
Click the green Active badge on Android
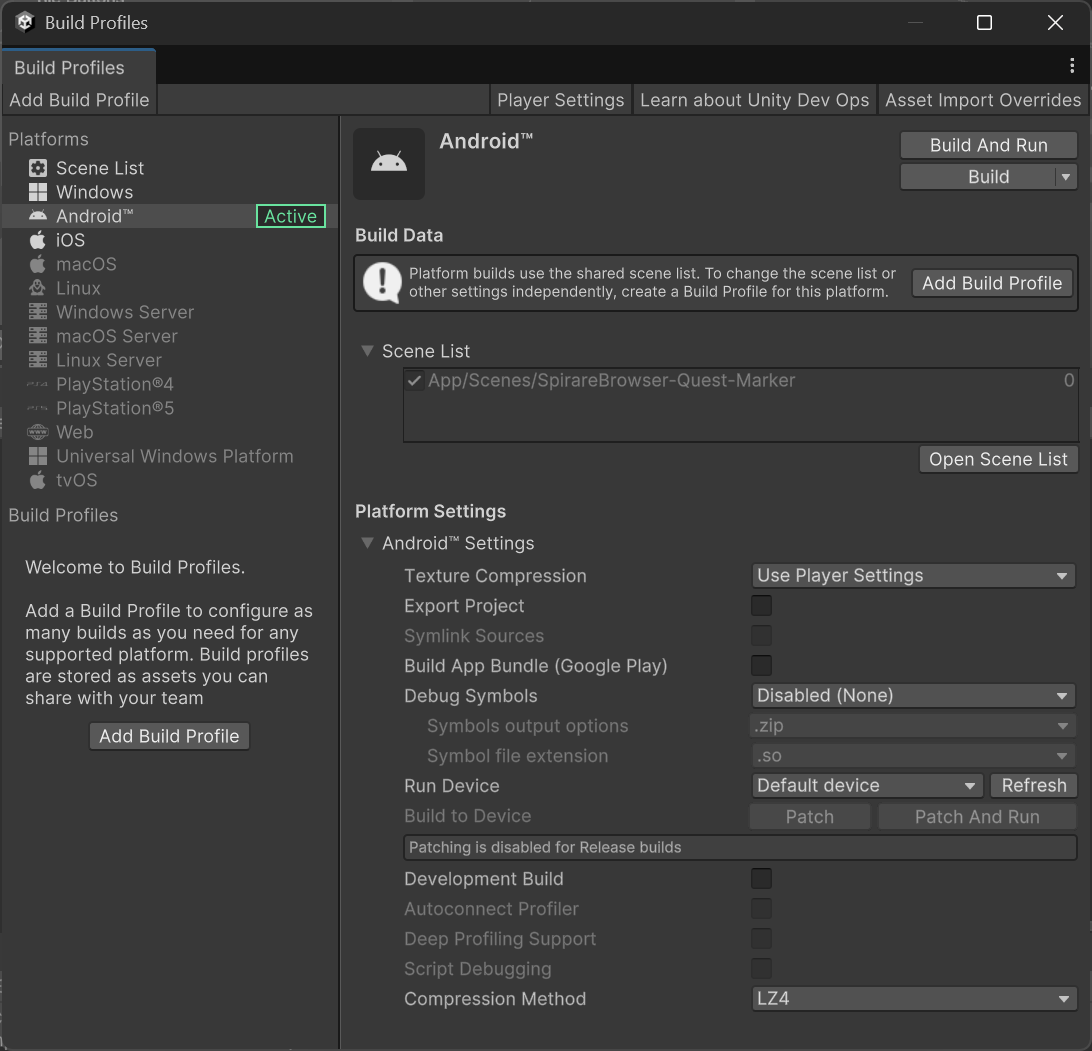(290, 216)
